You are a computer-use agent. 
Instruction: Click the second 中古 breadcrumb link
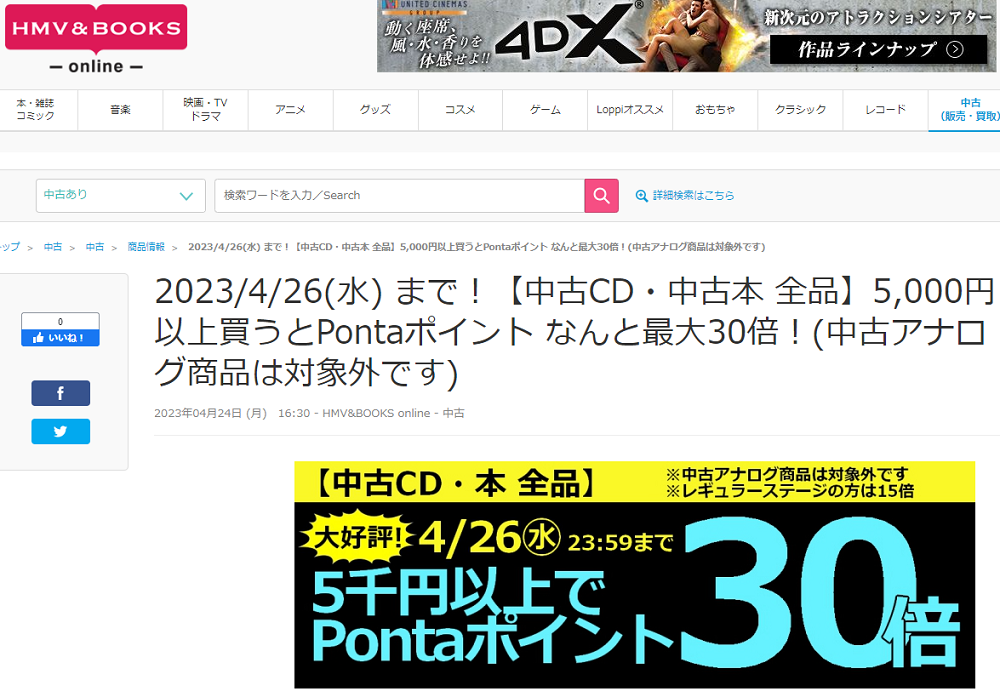coord(95,247)
